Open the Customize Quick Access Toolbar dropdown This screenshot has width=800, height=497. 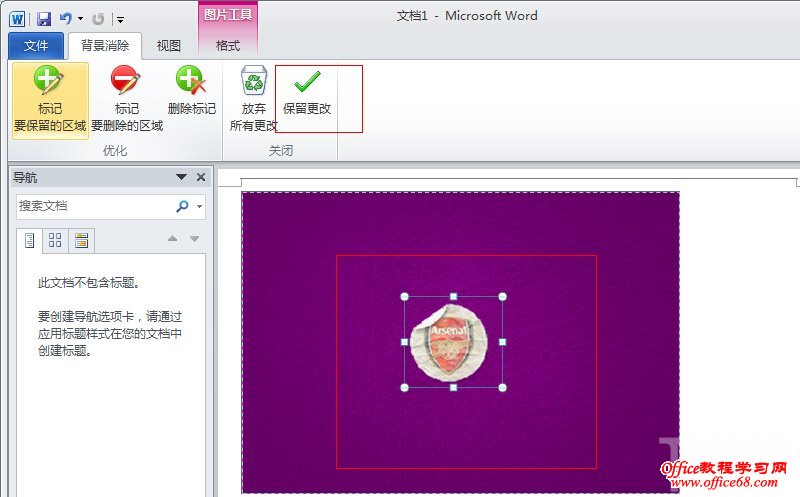pos(120,20)
